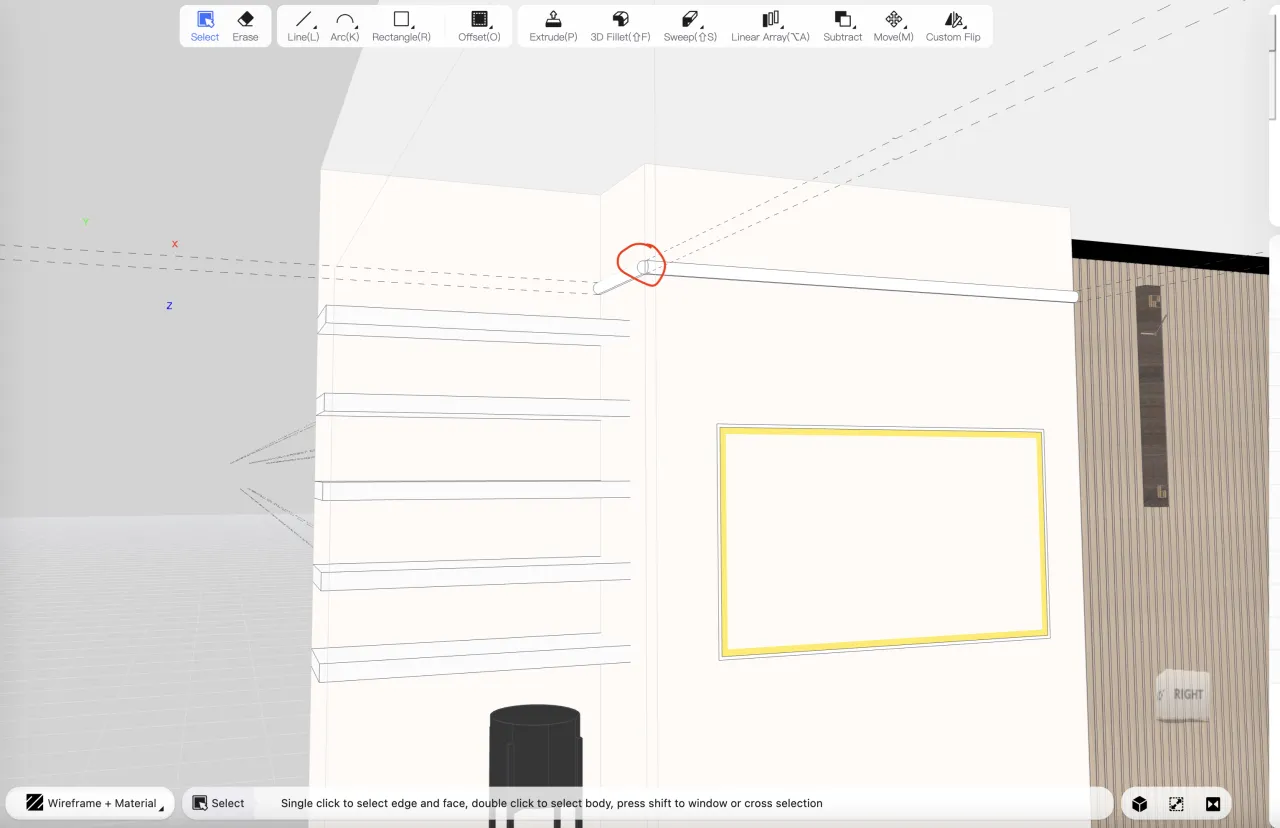1280x828 pixels.
Task: Click the Select indicator in the status bar
Action: coord(218,803)
